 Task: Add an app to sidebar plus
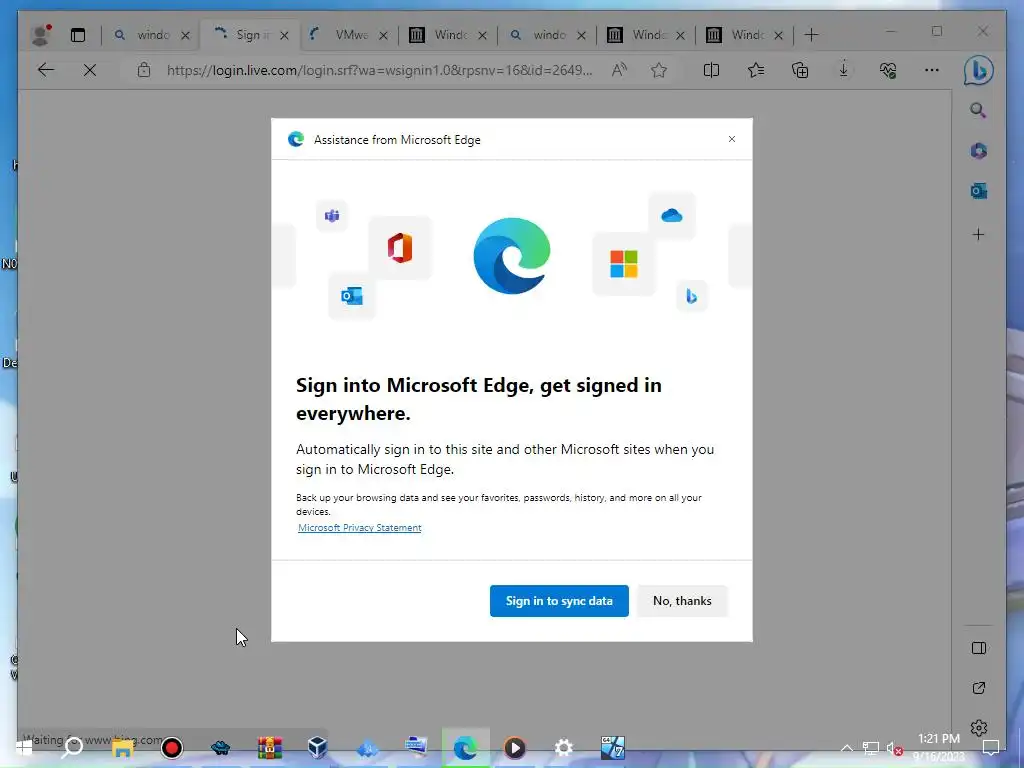[978, 234]
